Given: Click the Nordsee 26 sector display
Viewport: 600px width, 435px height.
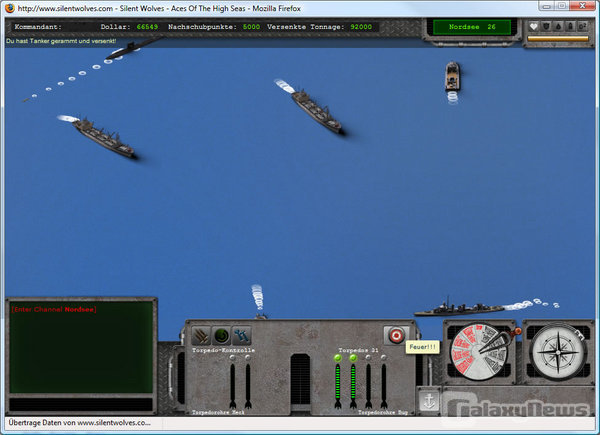Looking at the screenshot, I should 473,26.
